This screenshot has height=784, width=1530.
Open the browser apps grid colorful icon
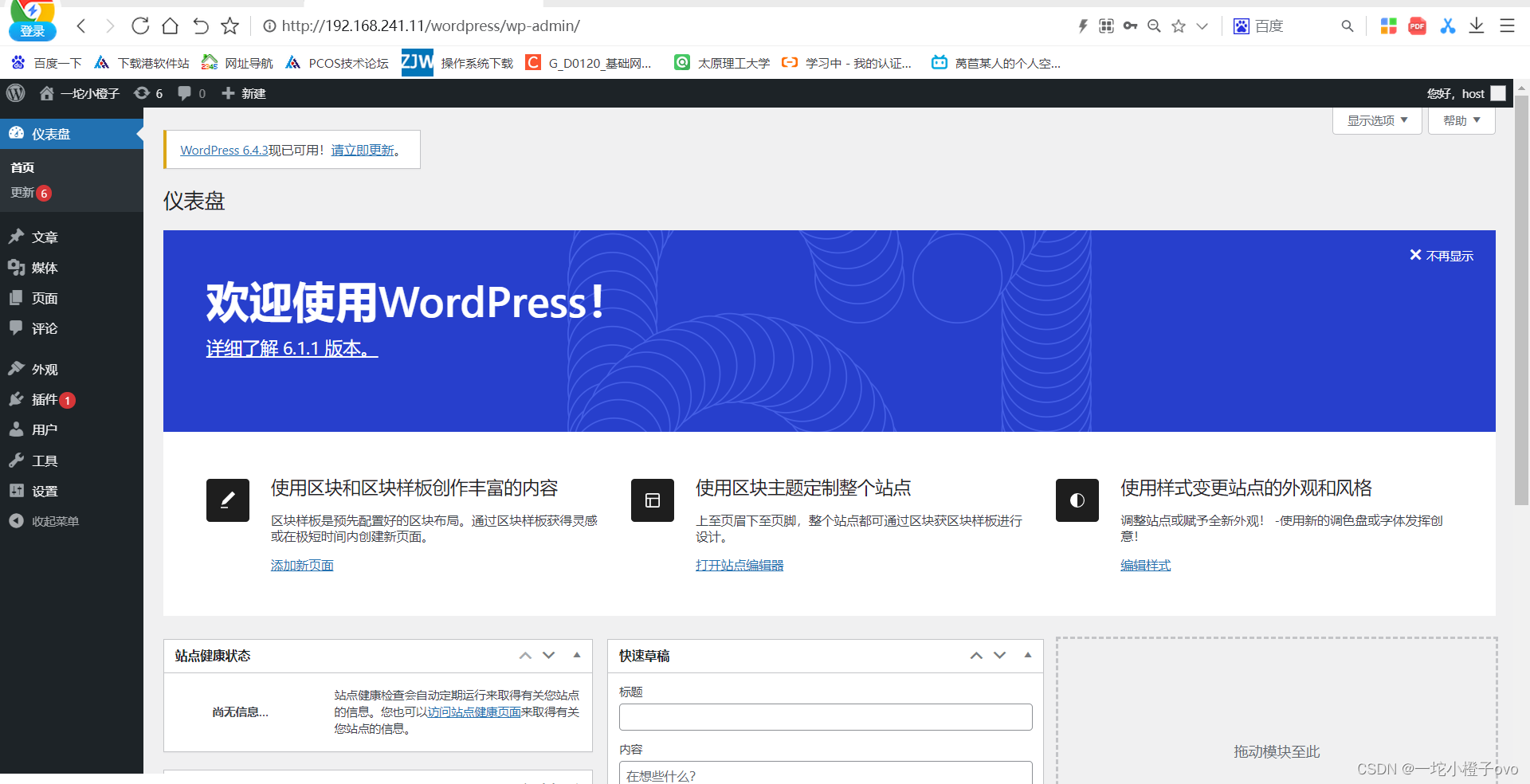pyautogui.click(x=1388, y=26)
